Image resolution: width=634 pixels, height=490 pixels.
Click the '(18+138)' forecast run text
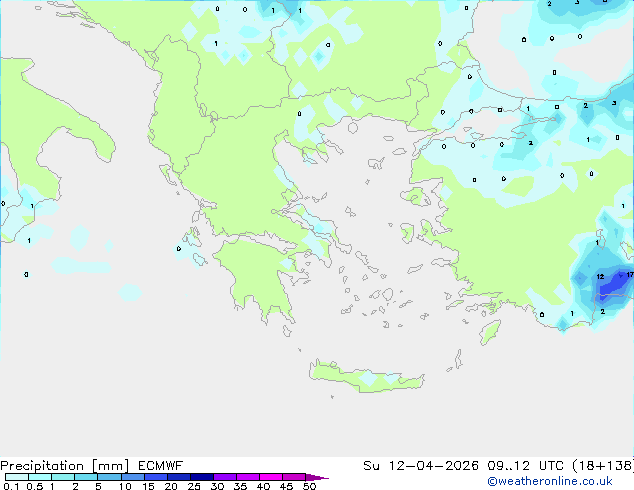point(603,466)
